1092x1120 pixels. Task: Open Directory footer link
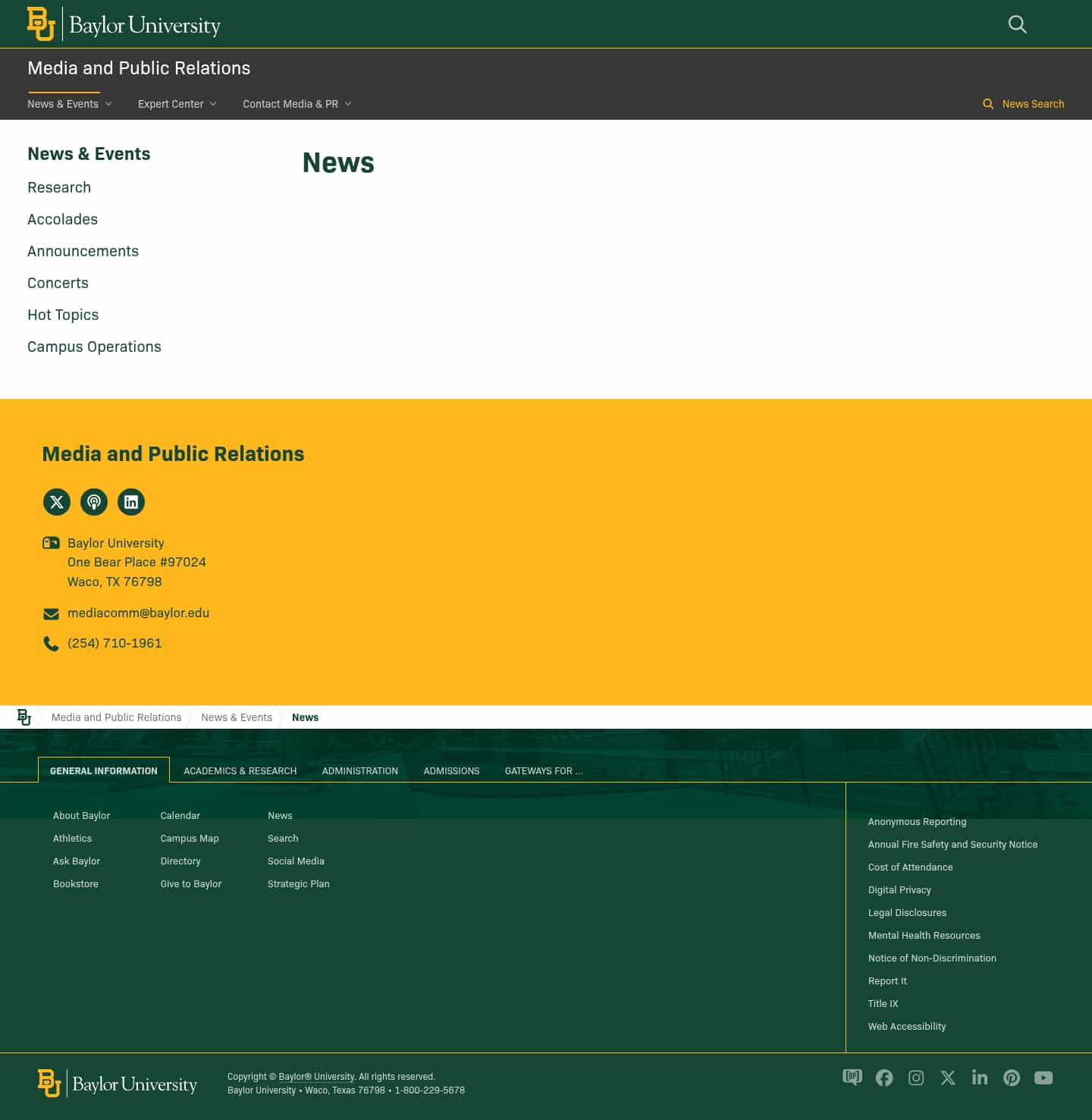180,861
